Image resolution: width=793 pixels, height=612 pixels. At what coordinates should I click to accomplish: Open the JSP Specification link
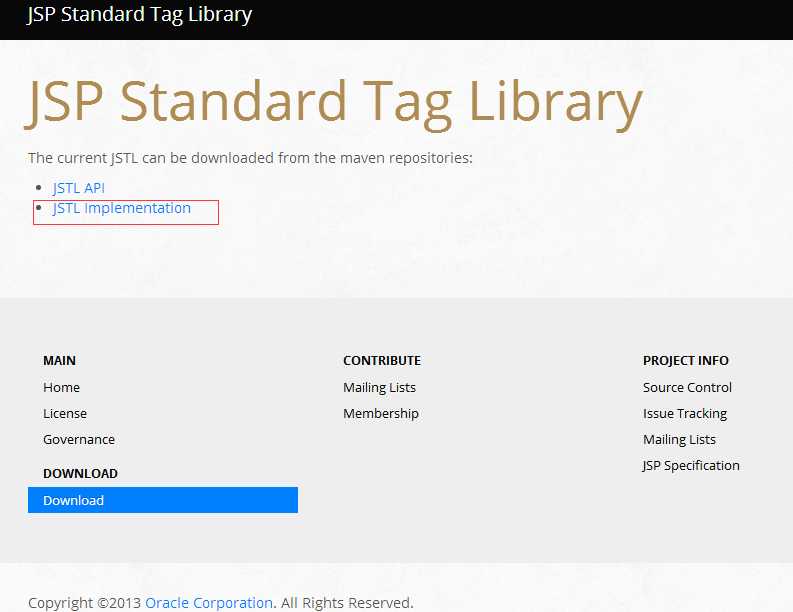[691, 466]
